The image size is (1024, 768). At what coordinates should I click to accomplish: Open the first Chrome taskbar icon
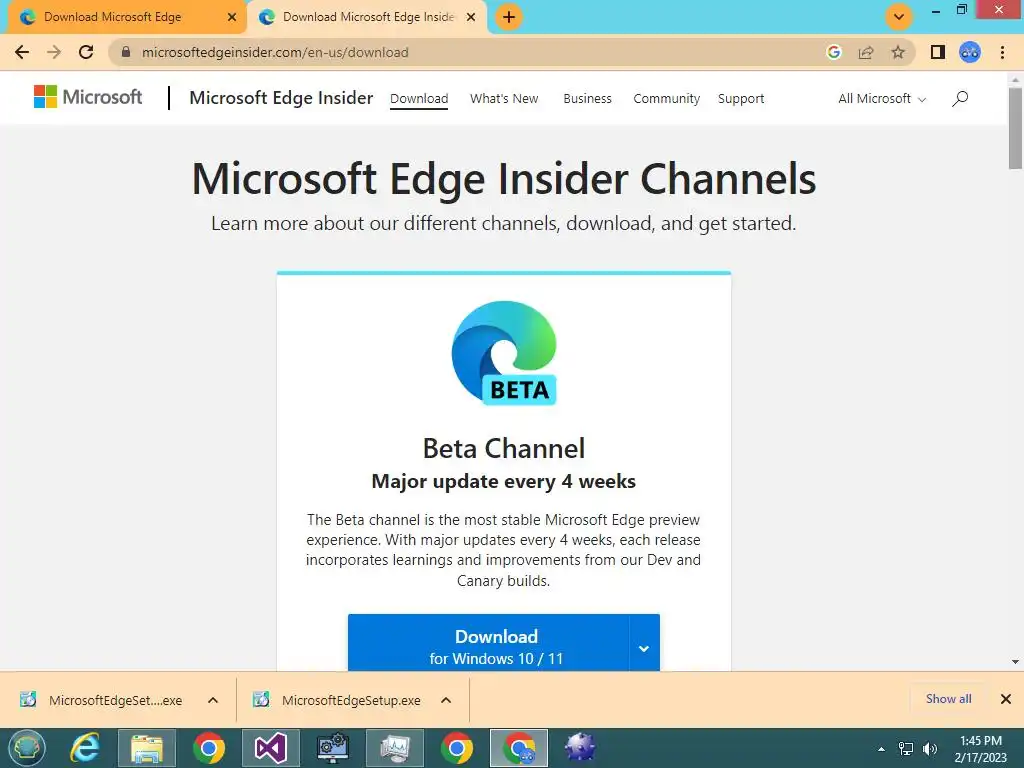(209, 748)
